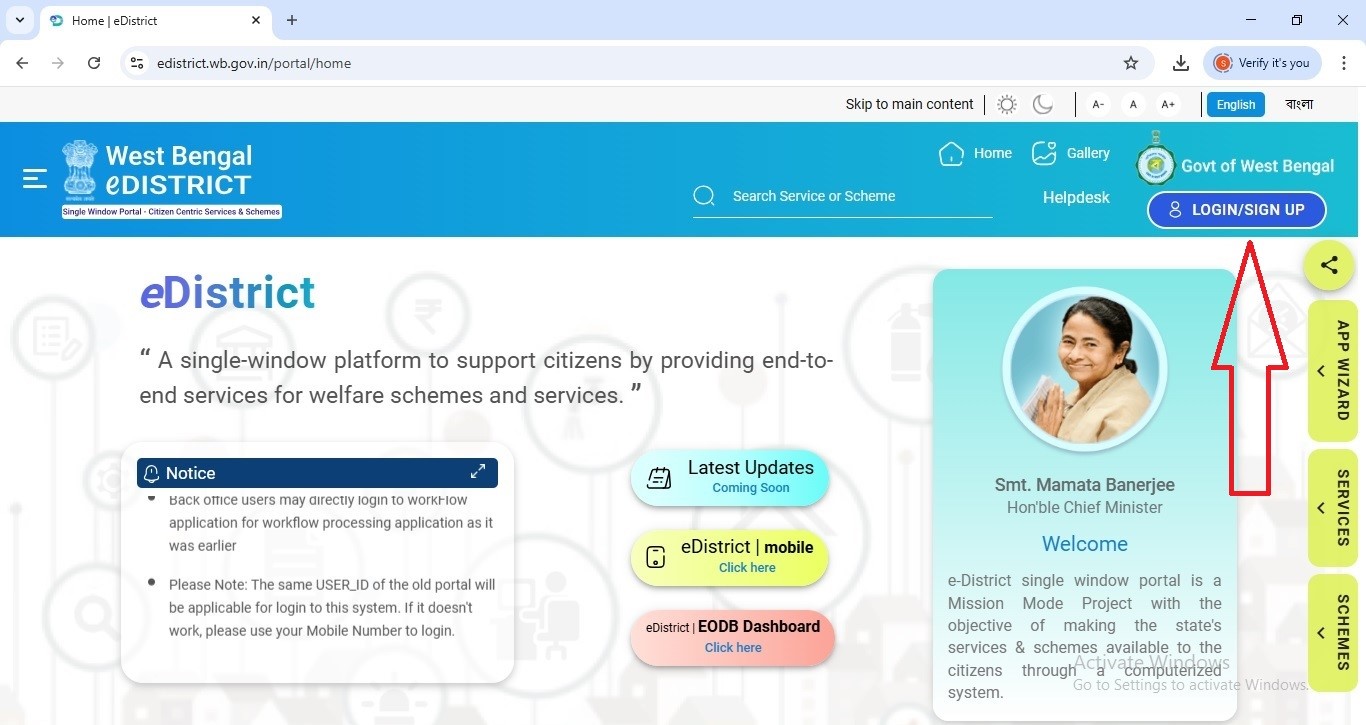Decrease font size with A- button
The height and width of the screenshot is (725, 1366).
(x=1098, y=104)
